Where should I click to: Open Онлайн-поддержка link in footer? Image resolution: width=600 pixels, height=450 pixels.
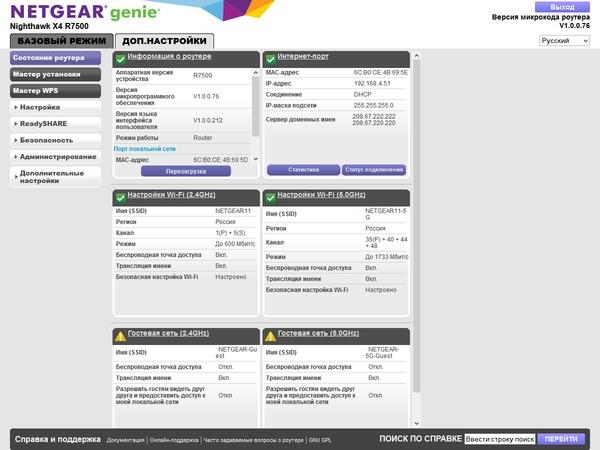[x=174, y=440]
